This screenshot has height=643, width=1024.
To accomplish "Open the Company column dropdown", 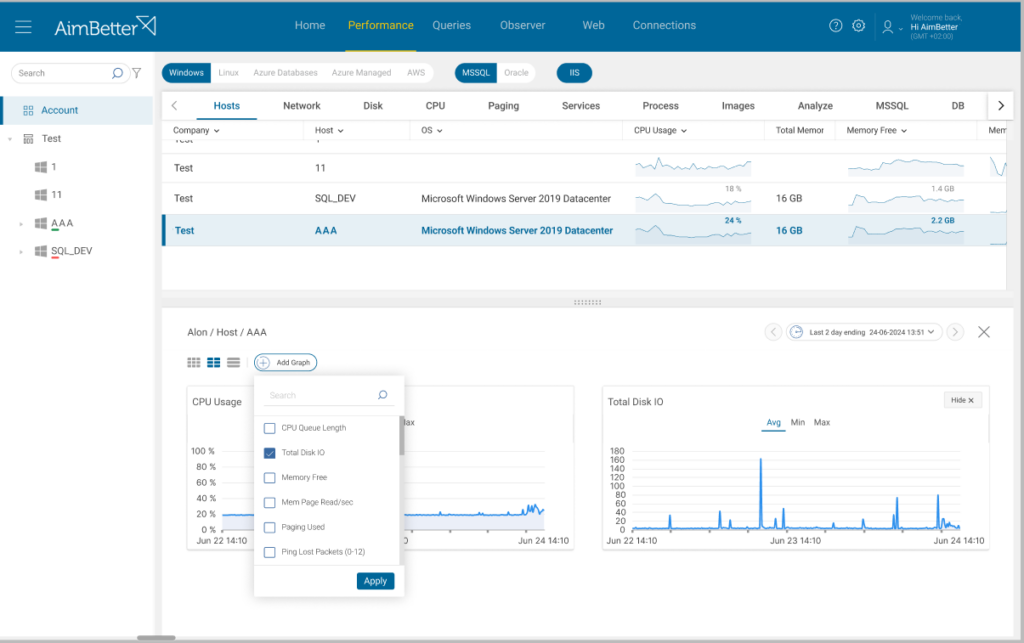I will pyautogui.click(x=196, y=130).
